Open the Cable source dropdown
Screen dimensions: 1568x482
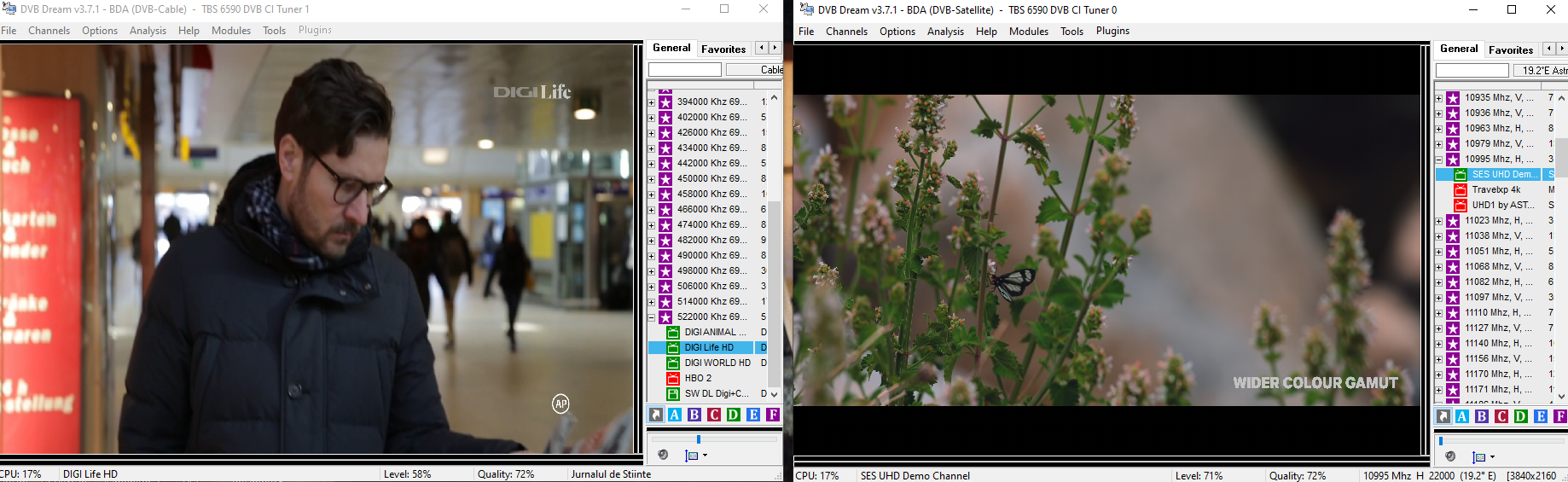[754, 70]
